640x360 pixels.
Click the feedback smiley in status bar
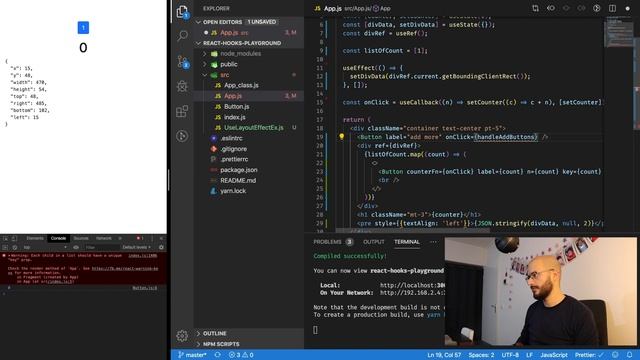click(615, 355)
